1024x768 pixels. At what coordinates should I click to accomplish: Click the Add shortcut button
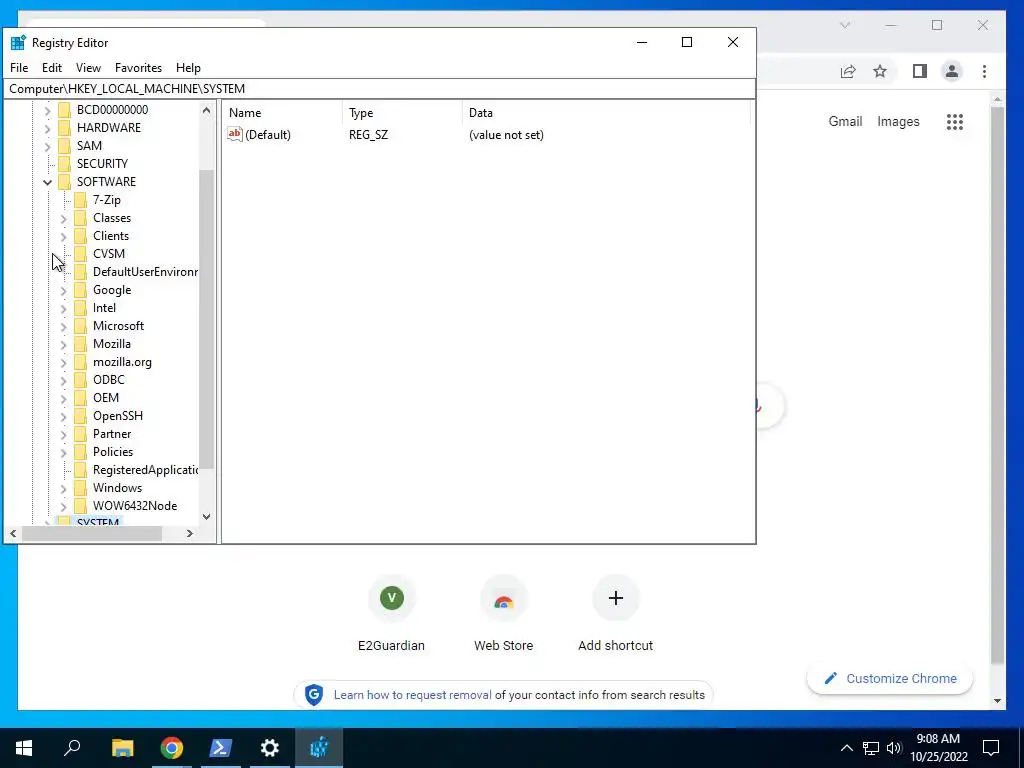615,614
